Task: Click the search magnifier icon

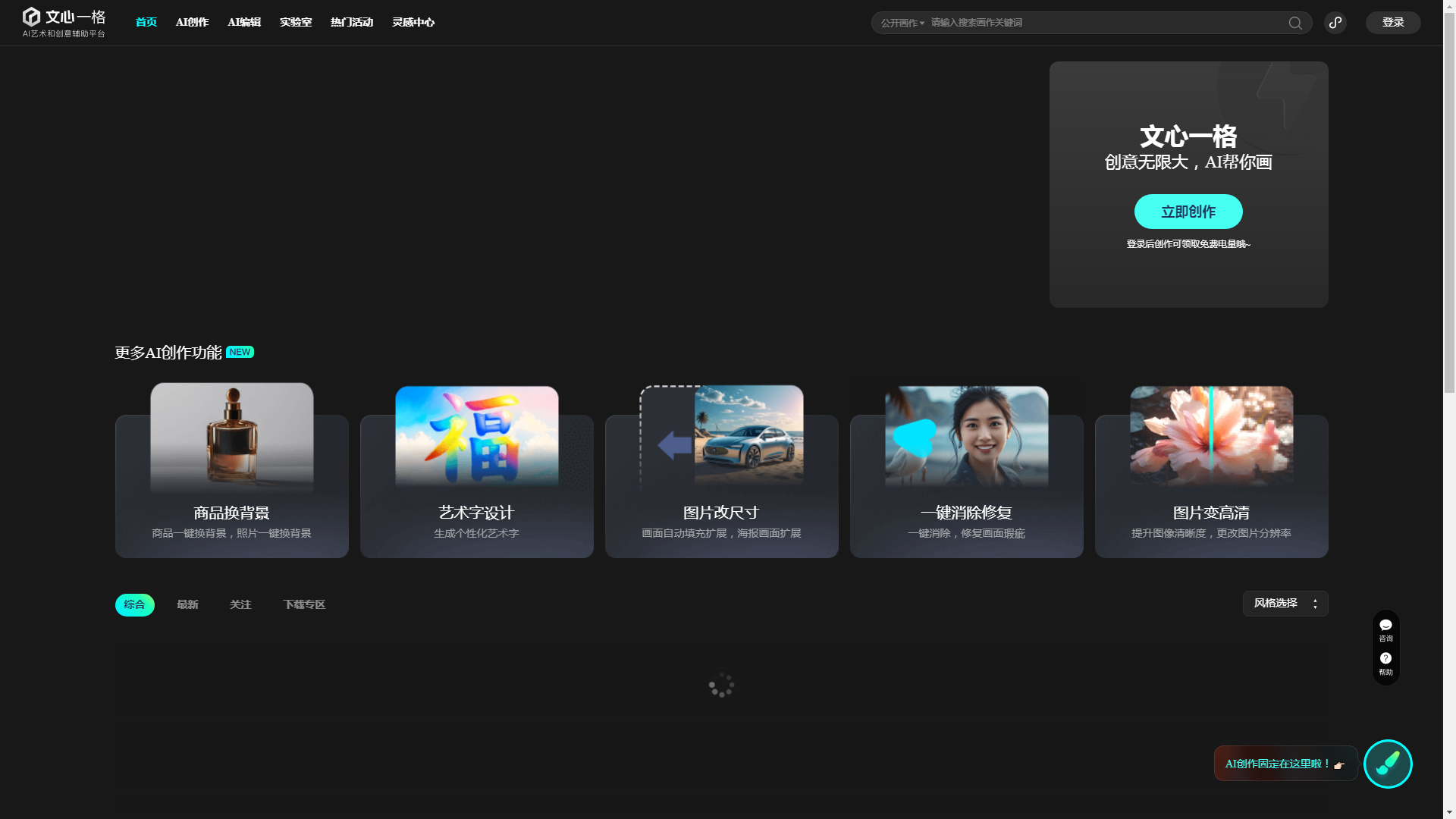Action: 1295,23
